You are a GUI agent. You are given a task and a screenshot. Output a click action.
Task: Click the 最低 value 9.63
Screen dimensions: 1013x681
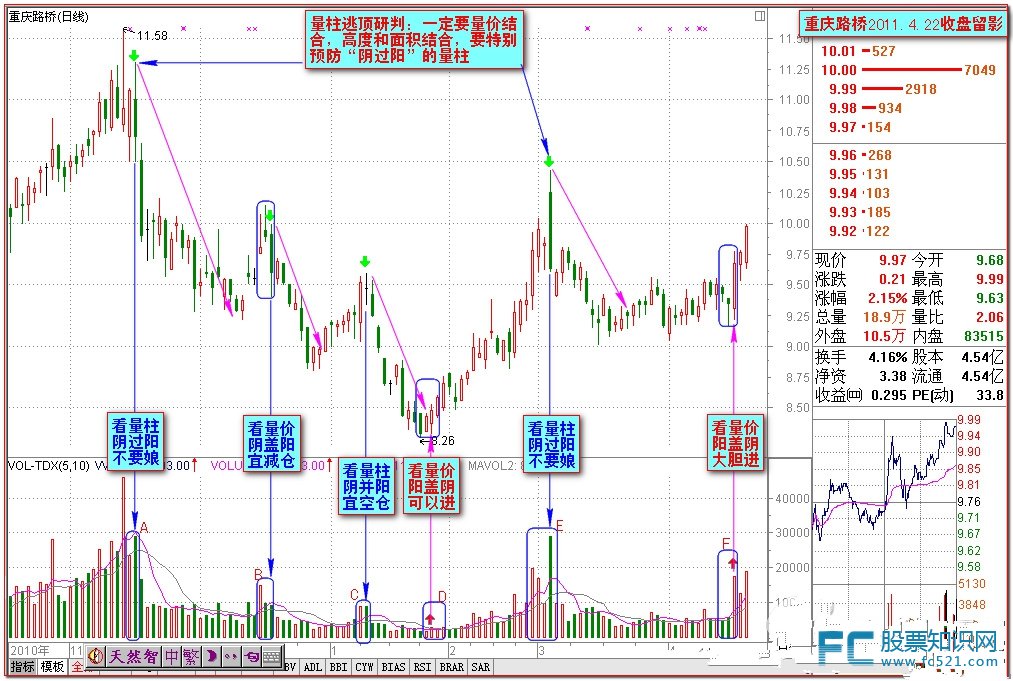989,298
